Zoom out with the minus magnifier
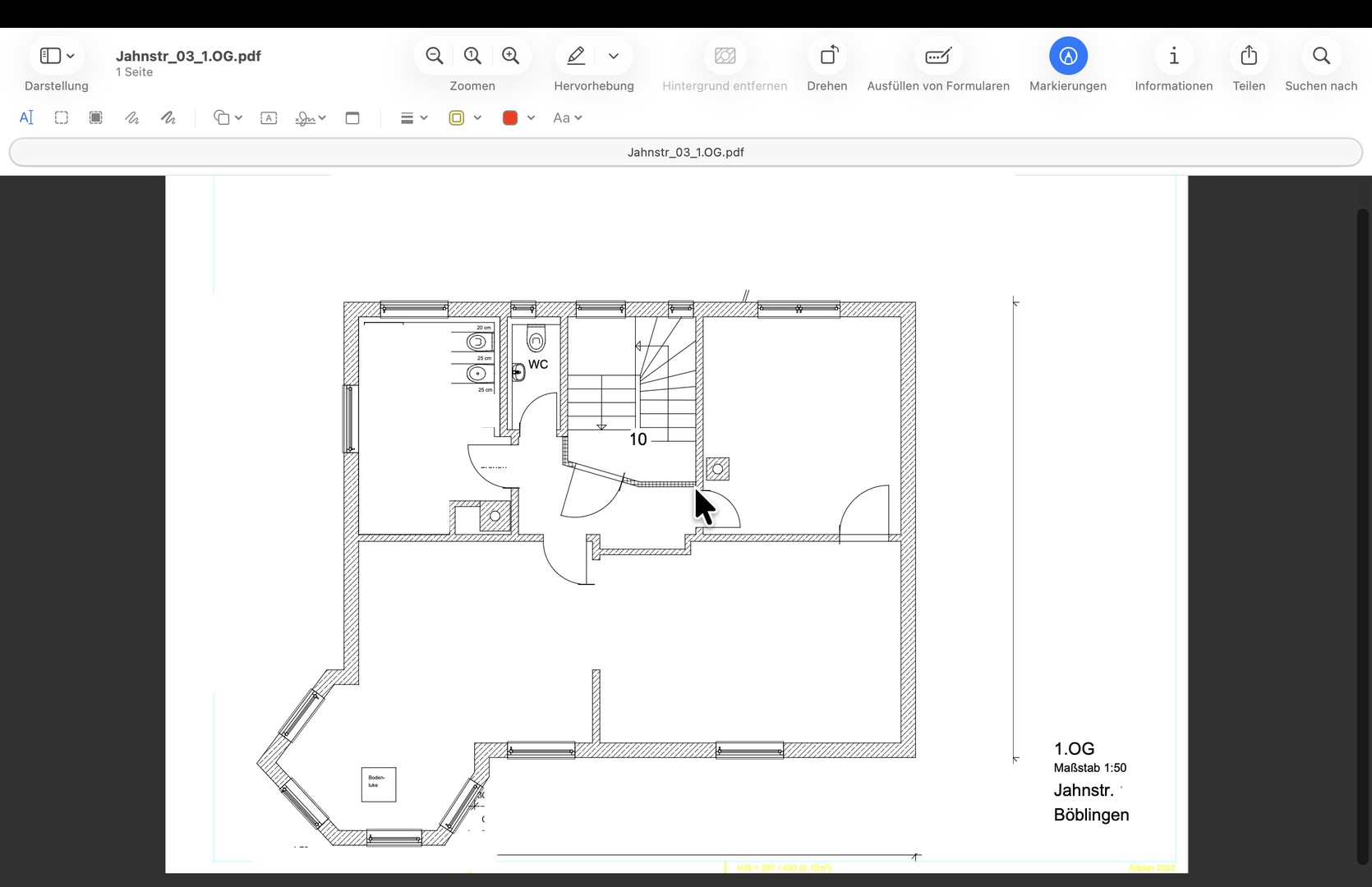The width and height of the screenshot is (1372, 887). (435, 56)
